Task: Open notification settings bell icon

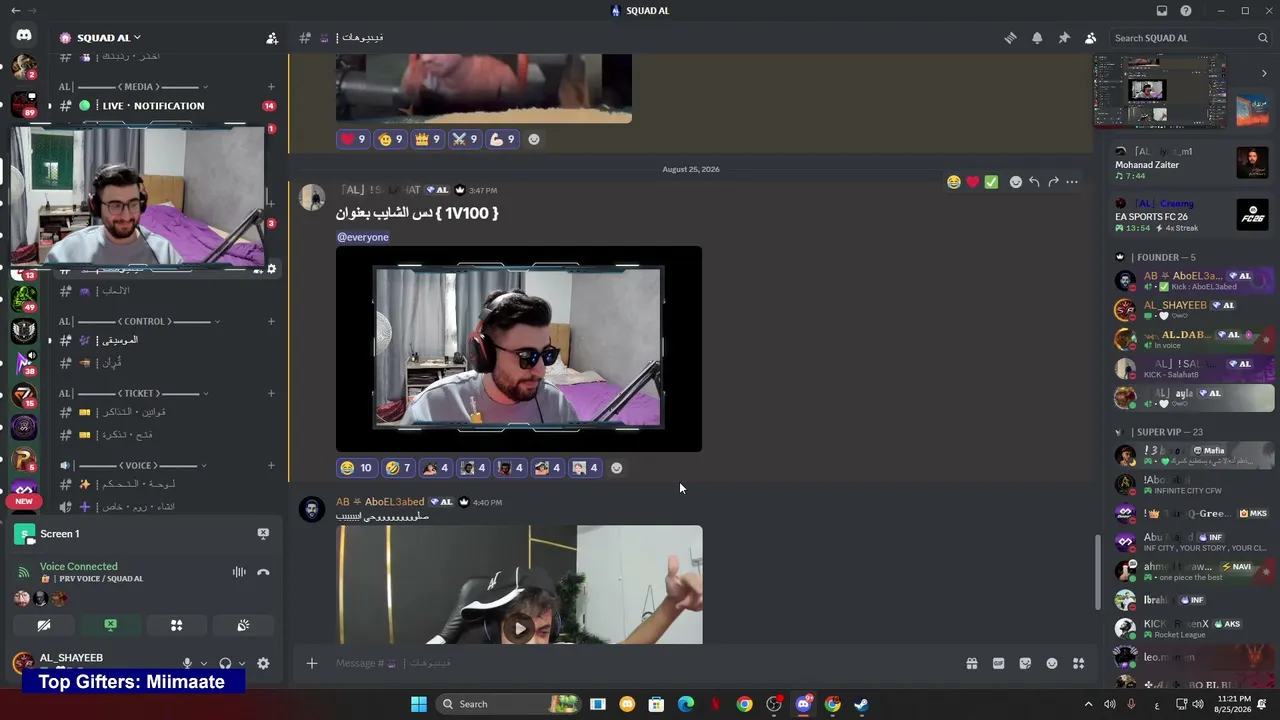Action: point(1037,38)
